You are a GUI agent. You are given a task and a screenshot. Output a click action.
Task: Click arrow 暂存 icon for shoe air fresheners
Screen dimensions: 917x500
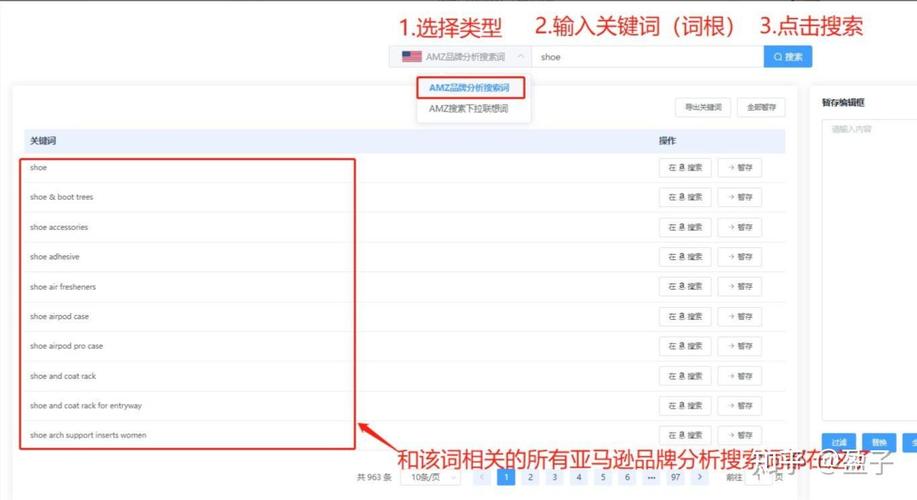(740, 287)
